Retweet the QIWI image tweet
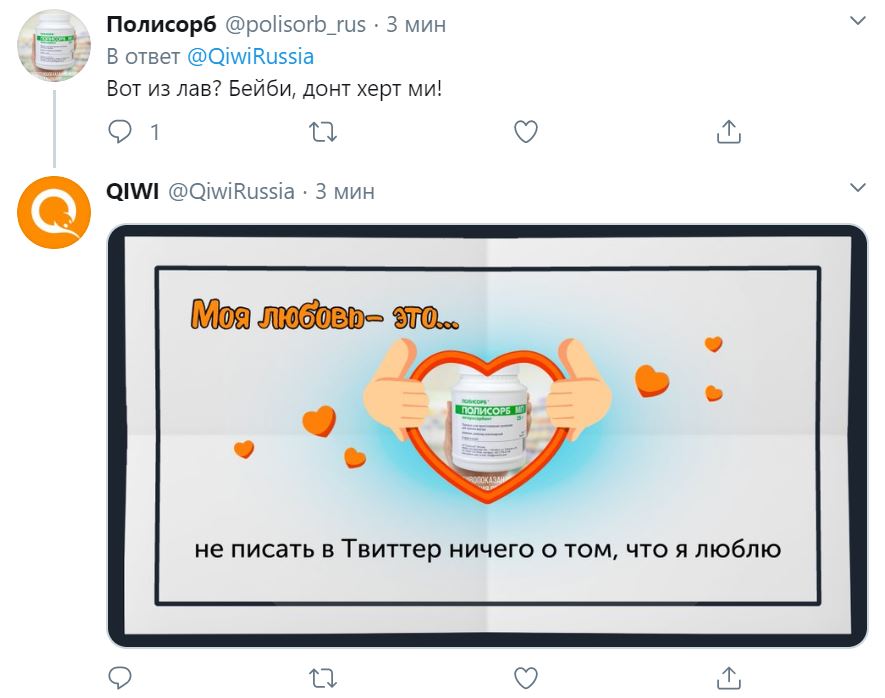This screenshot has height=698, width=885. 323,678
